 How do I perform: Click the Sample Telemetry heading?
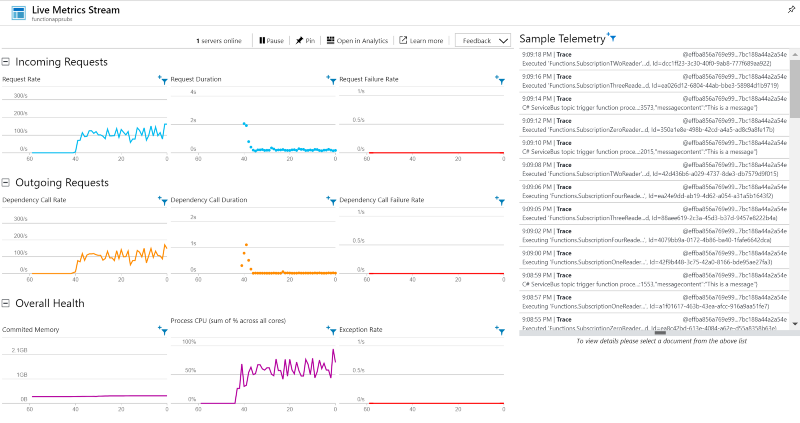point(562,39)
